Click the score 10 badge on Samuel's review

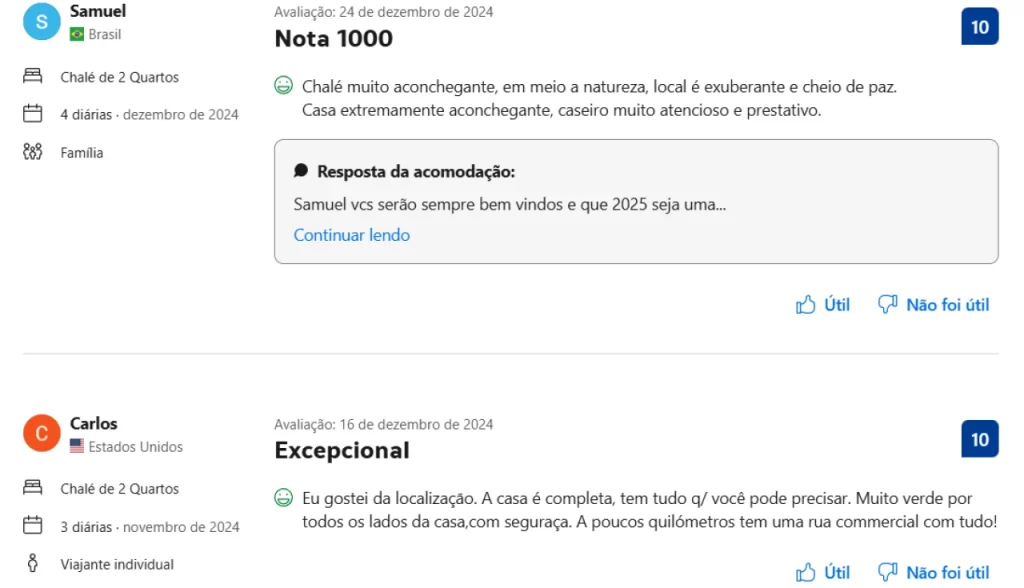point(979,27)
